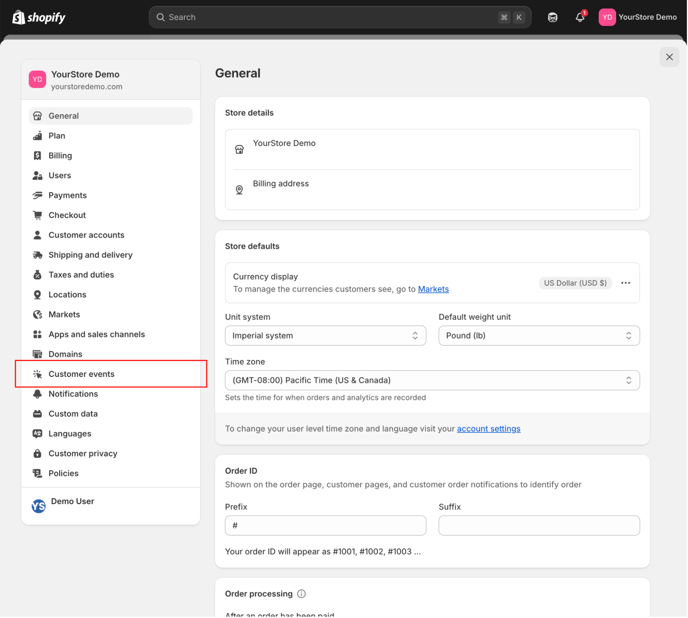
Task: Open the YourStore Demo store details row
Action: [x=432, y=149]
